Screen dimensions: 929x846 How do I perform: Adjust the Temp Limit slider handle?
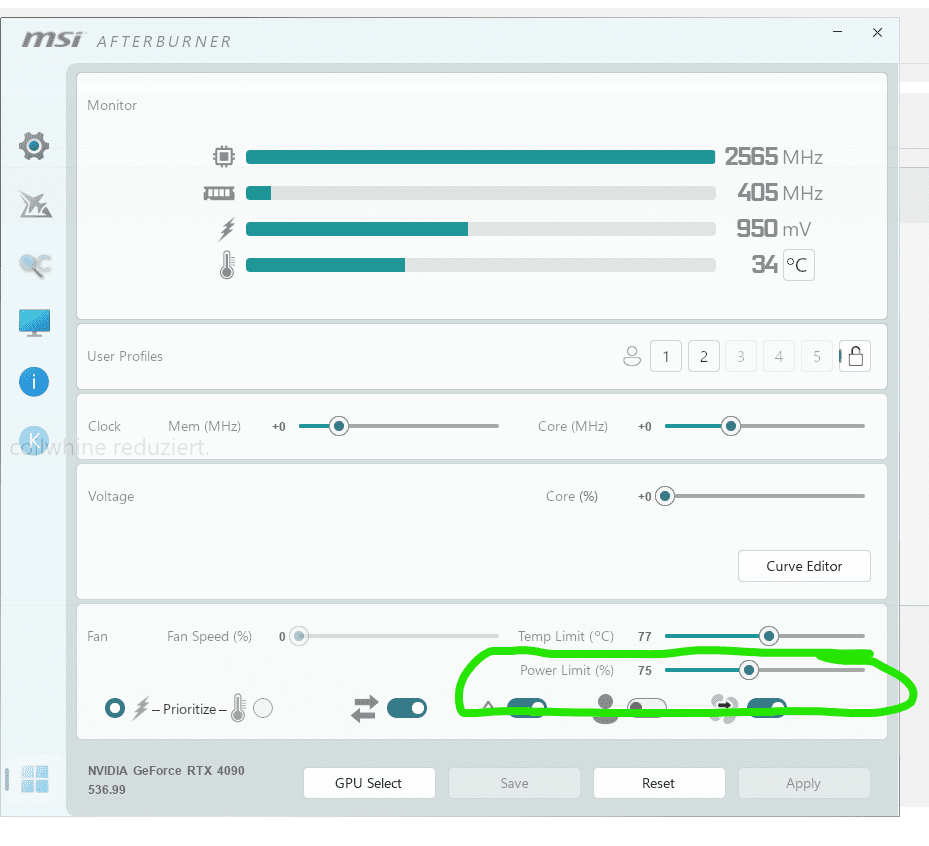tap(768, 636)
